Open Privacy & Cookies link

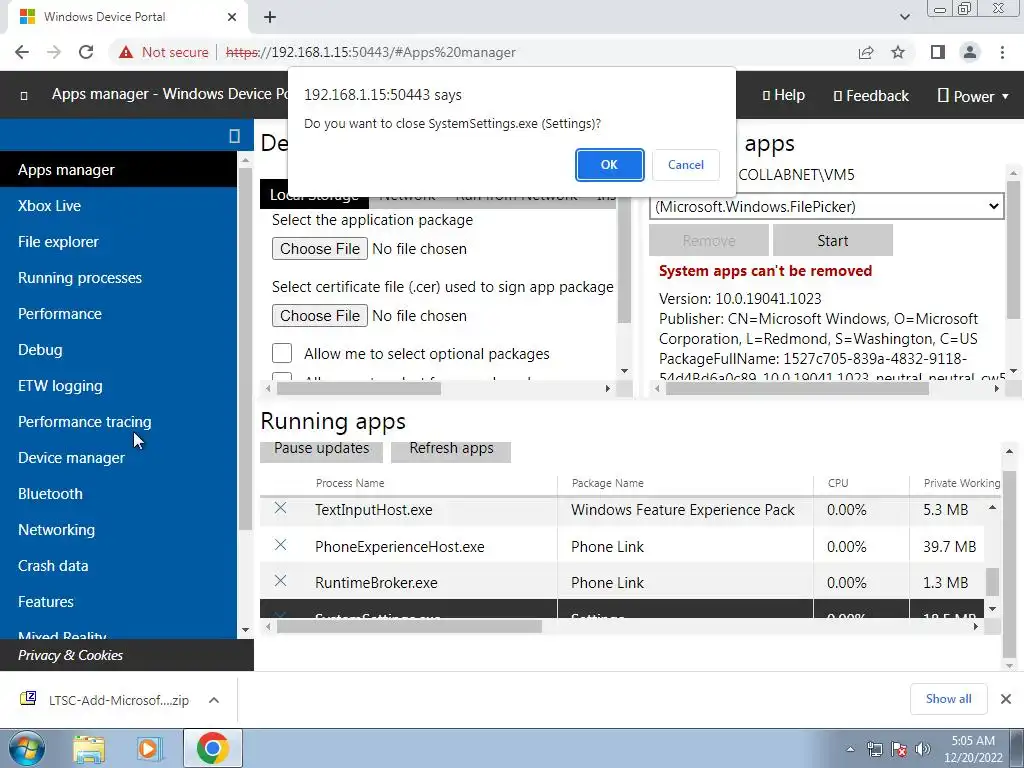71,655
